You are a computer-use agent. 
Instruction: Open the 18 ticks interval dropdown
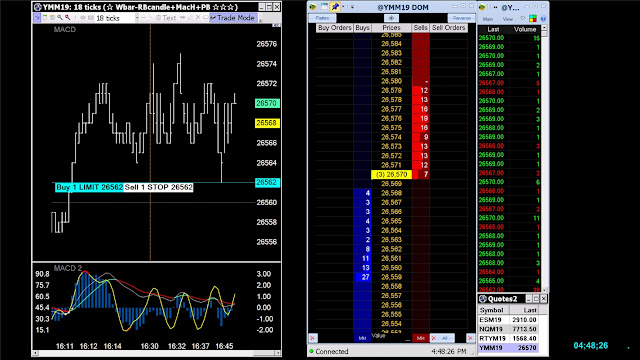[x=137, y=18]
